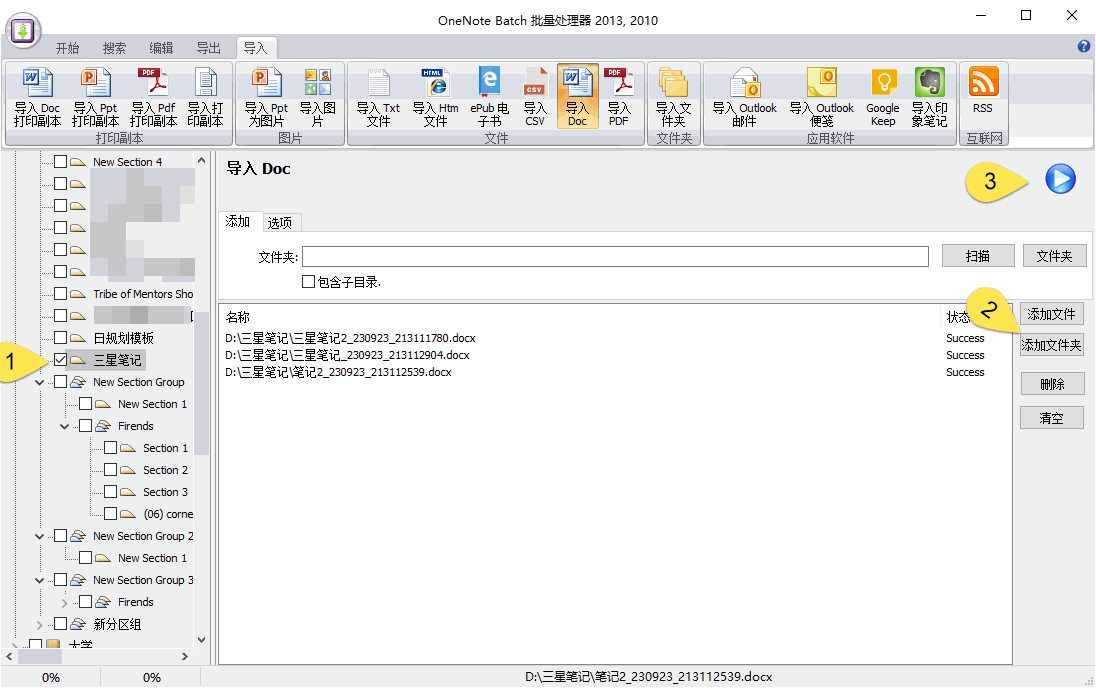Collapse the New Section Group 2 node
The image size is (1096, 688).
coord(40,536)
